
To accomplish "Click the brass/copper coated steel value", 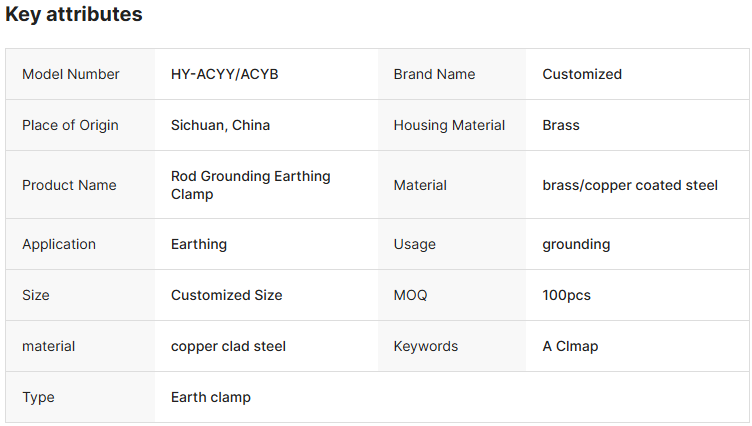I will tap(630, 185).
